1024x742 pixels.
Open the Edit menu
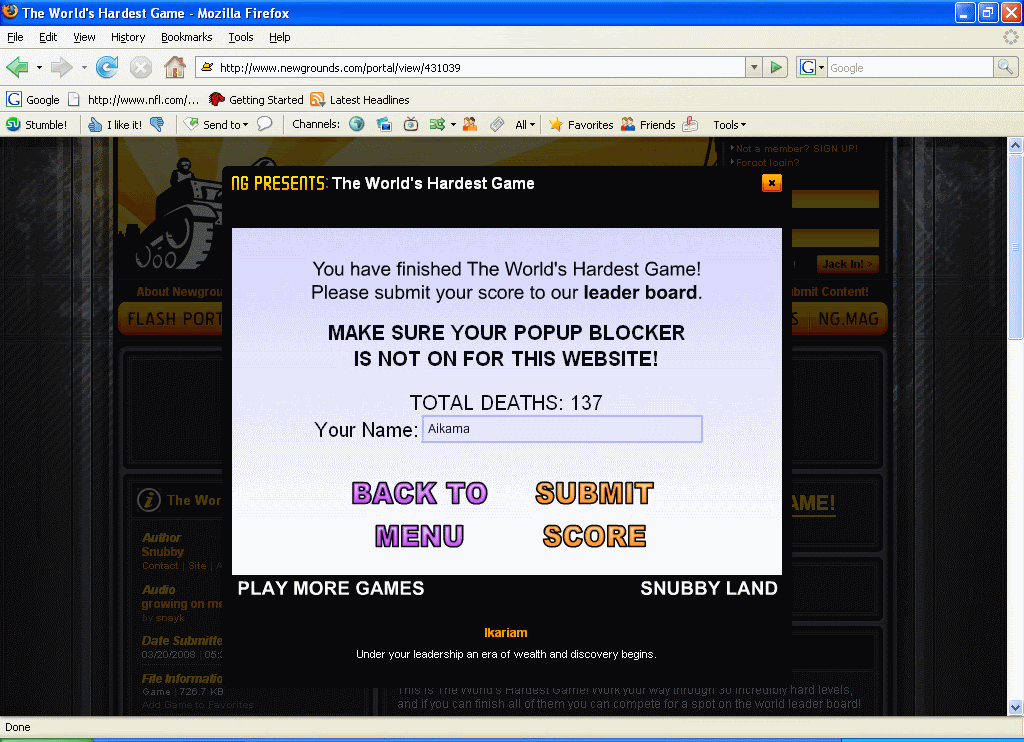coord(48,37)
